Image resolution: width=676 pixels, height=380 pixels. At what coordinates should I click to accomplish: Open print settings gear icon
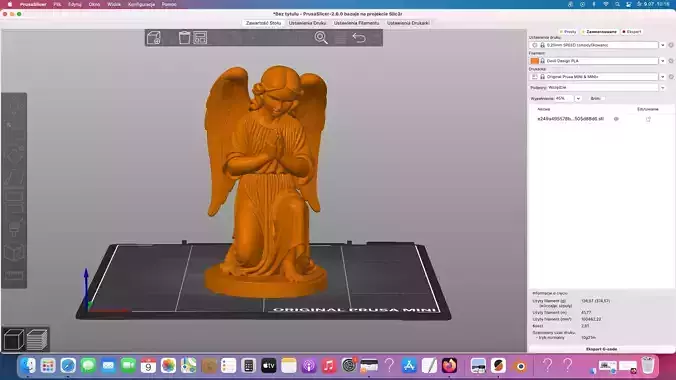point(671,45)
